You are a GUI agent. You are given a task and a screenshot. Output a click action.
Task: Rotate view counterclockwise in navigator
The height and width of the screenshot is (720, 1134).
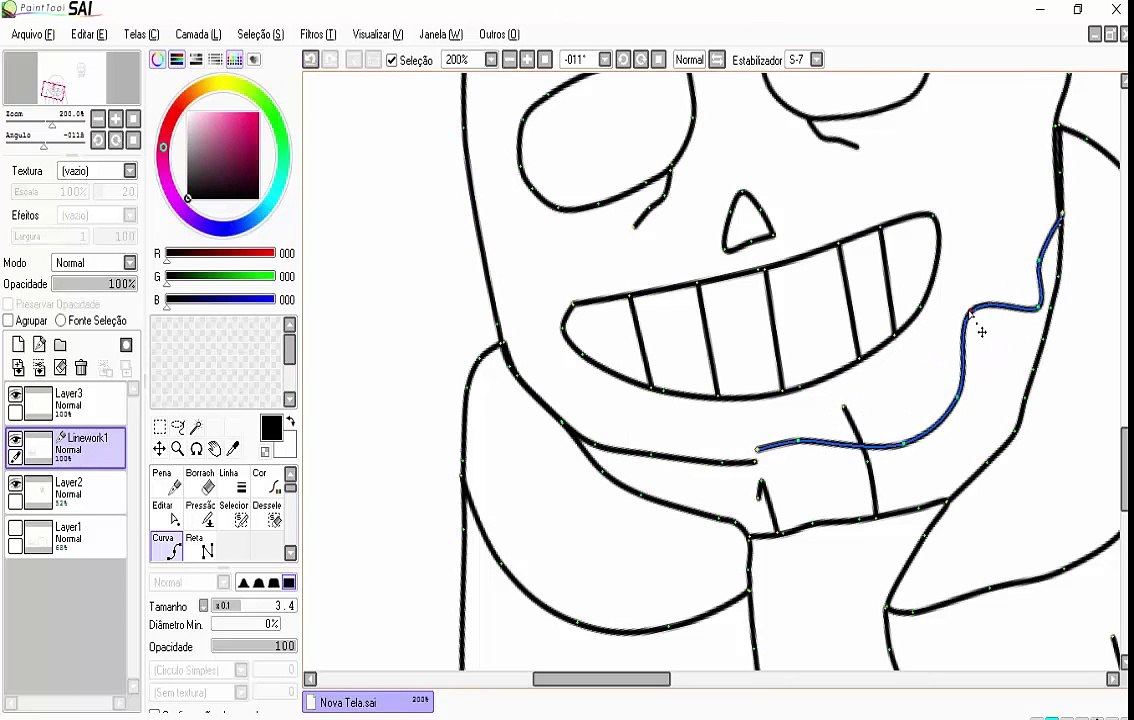98,140
